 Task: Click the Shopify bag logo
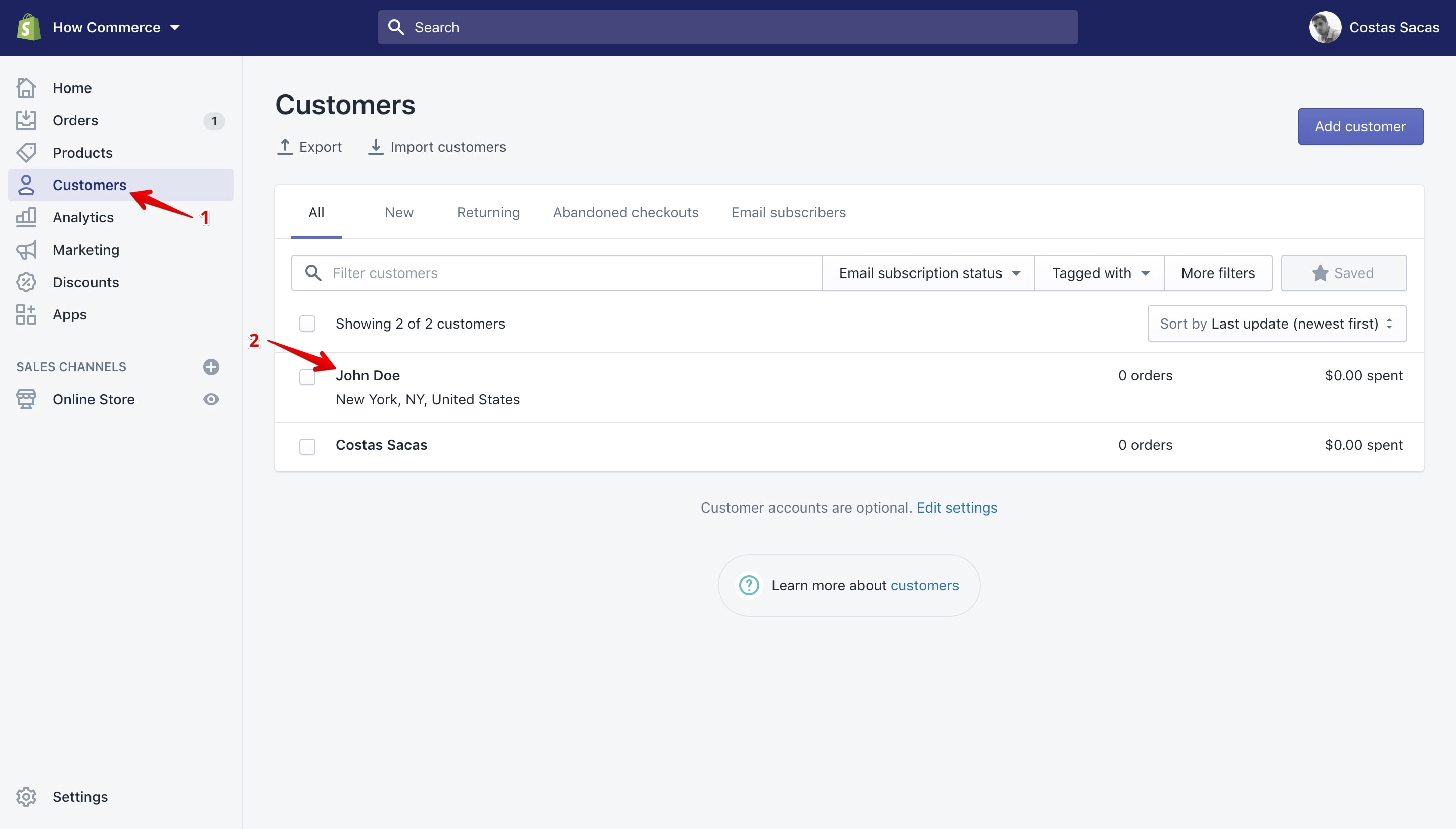pos(28,27)
